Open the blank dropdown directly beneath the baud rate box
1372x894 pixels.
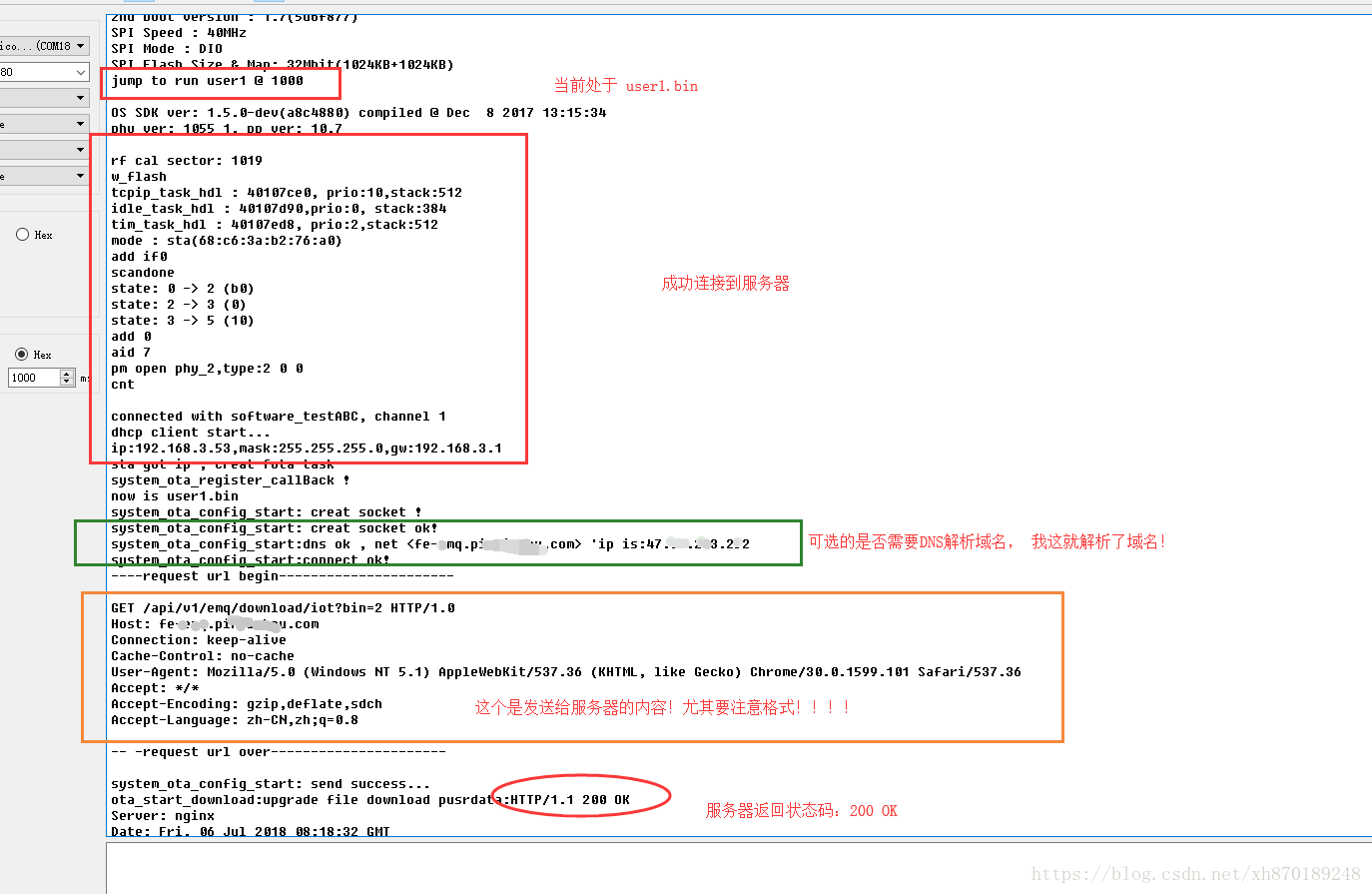[44, 98]
